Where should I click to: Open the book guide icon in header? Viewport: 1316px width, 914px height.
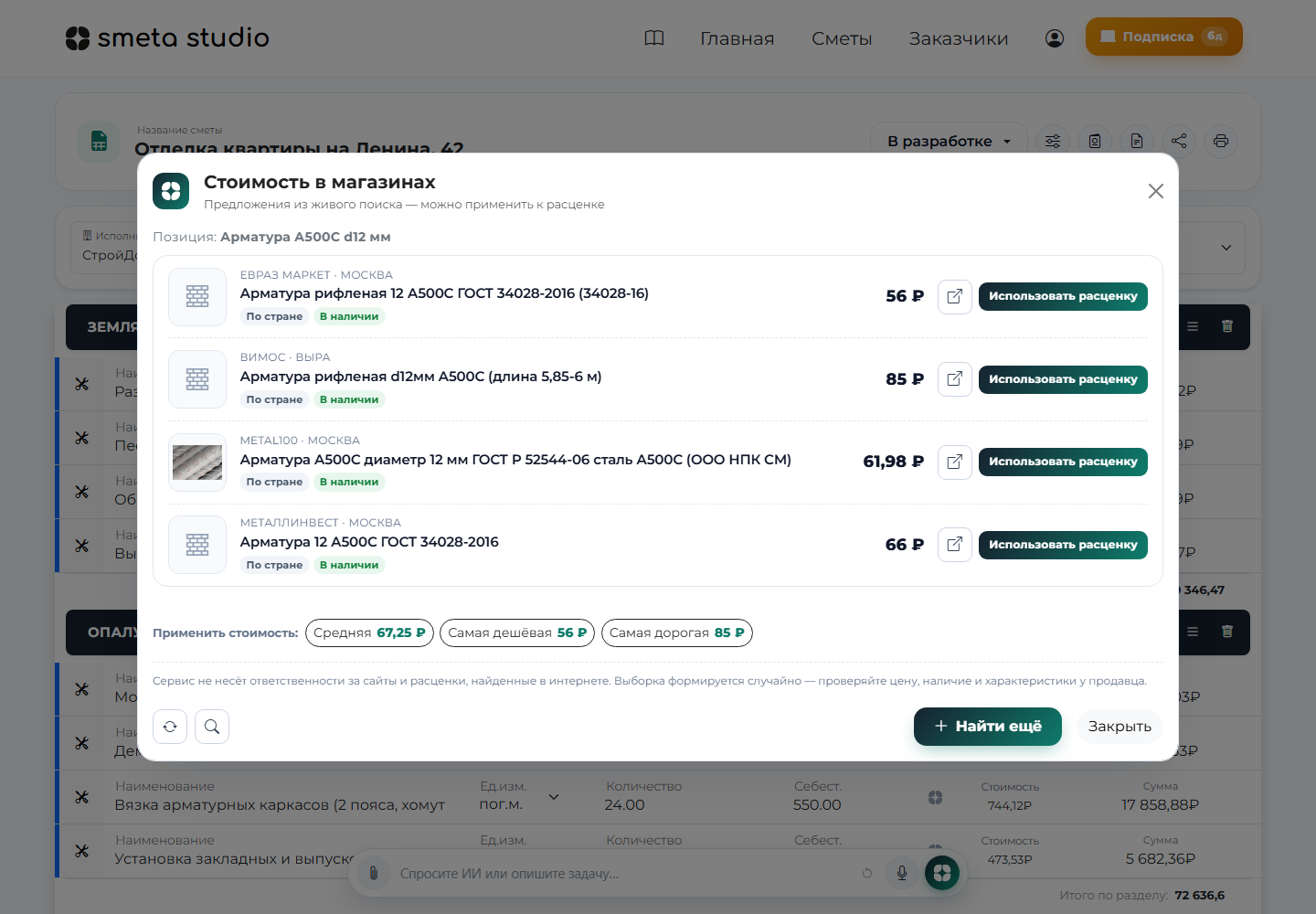[x=654, y=37]
